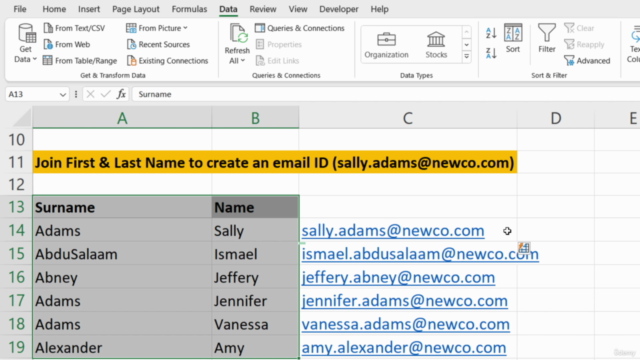This screenshot has width=640, height=360.
Task: Confirm entry with checkmark icon
Action: [105, 94]
